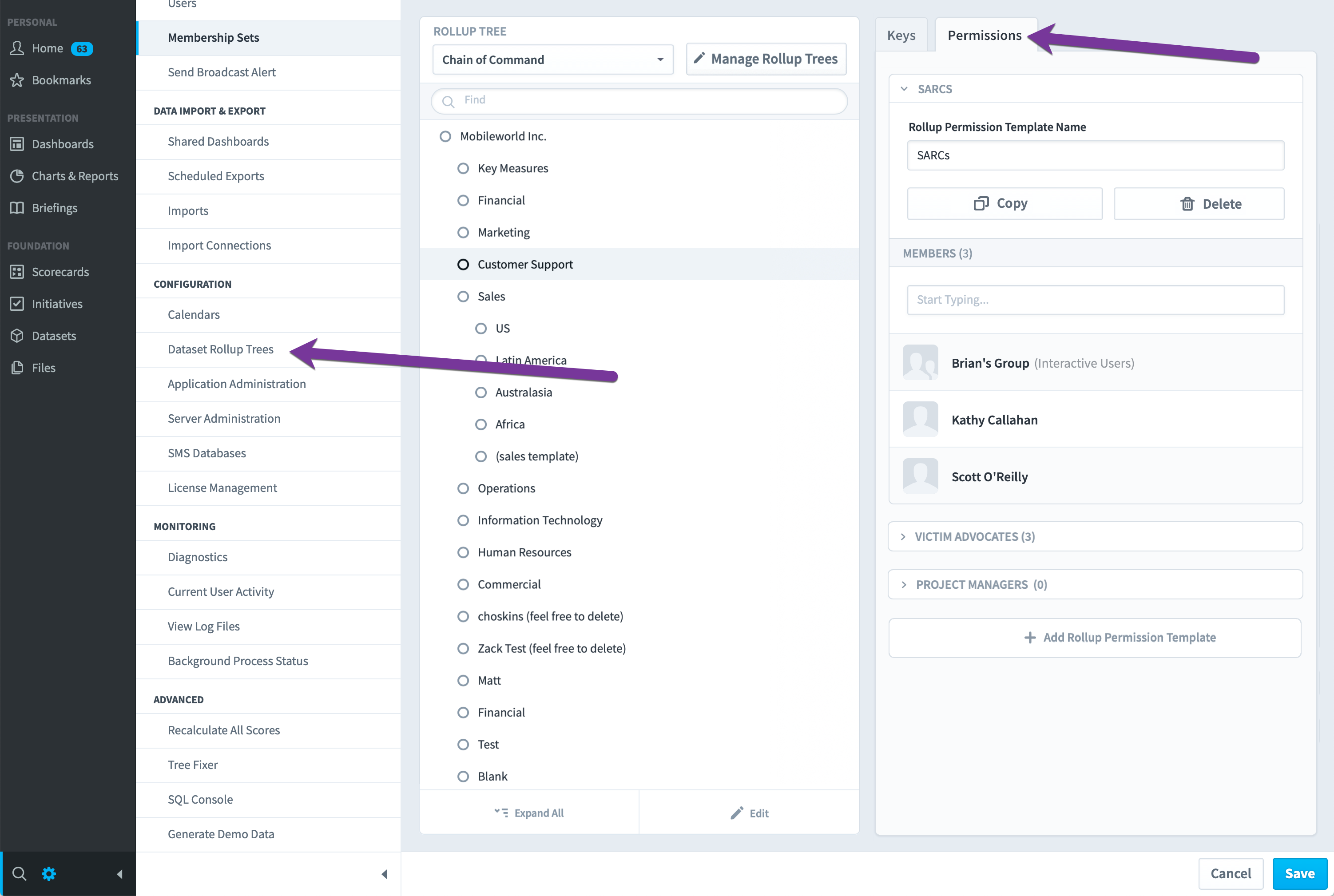Delete the SARCs permission template
1334x896 pixels.
[x=1199, y=204]
